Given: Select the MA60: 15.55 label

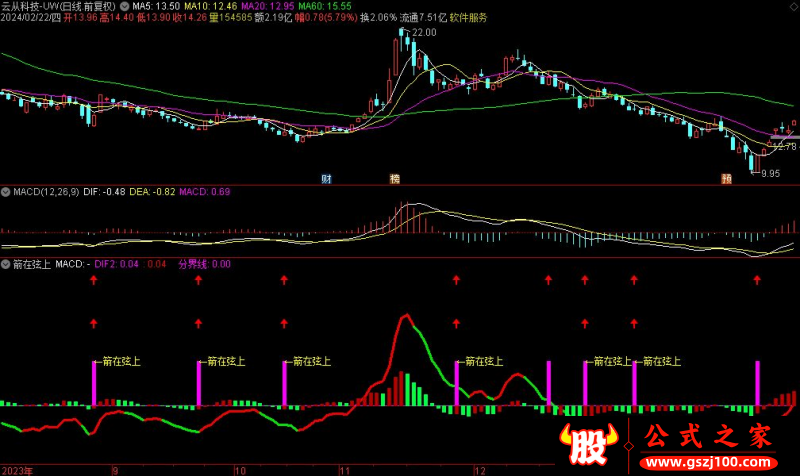Looking at the screenshot, I should pyautogui.click(x=325, y=6).
